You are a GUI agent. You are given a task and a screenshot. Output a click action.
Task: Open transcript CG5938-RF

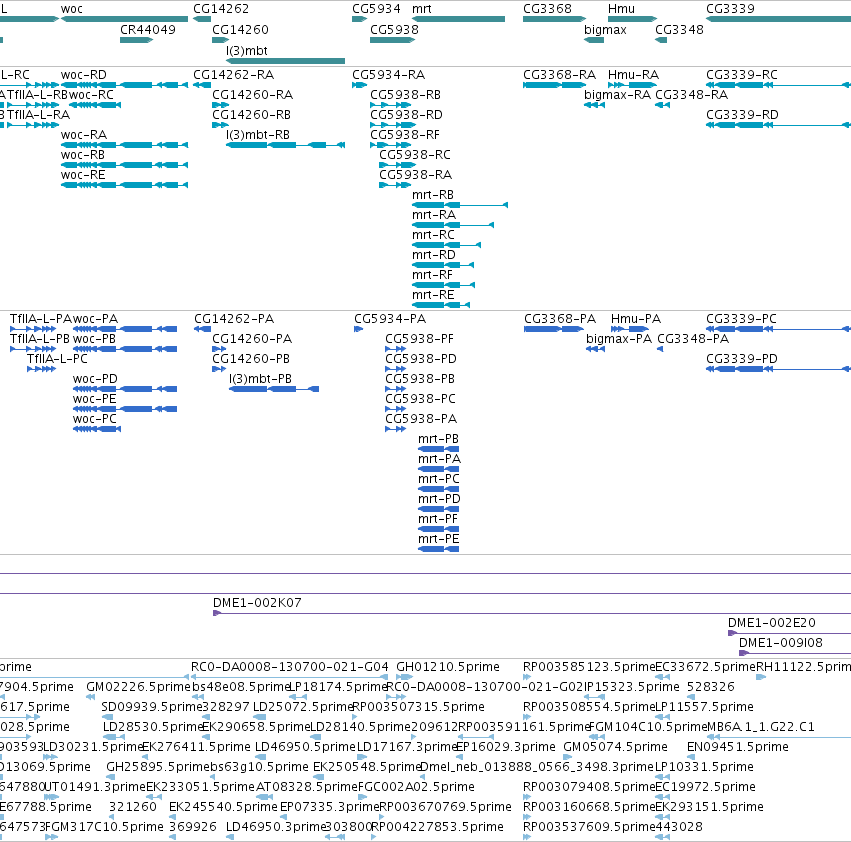405,135
